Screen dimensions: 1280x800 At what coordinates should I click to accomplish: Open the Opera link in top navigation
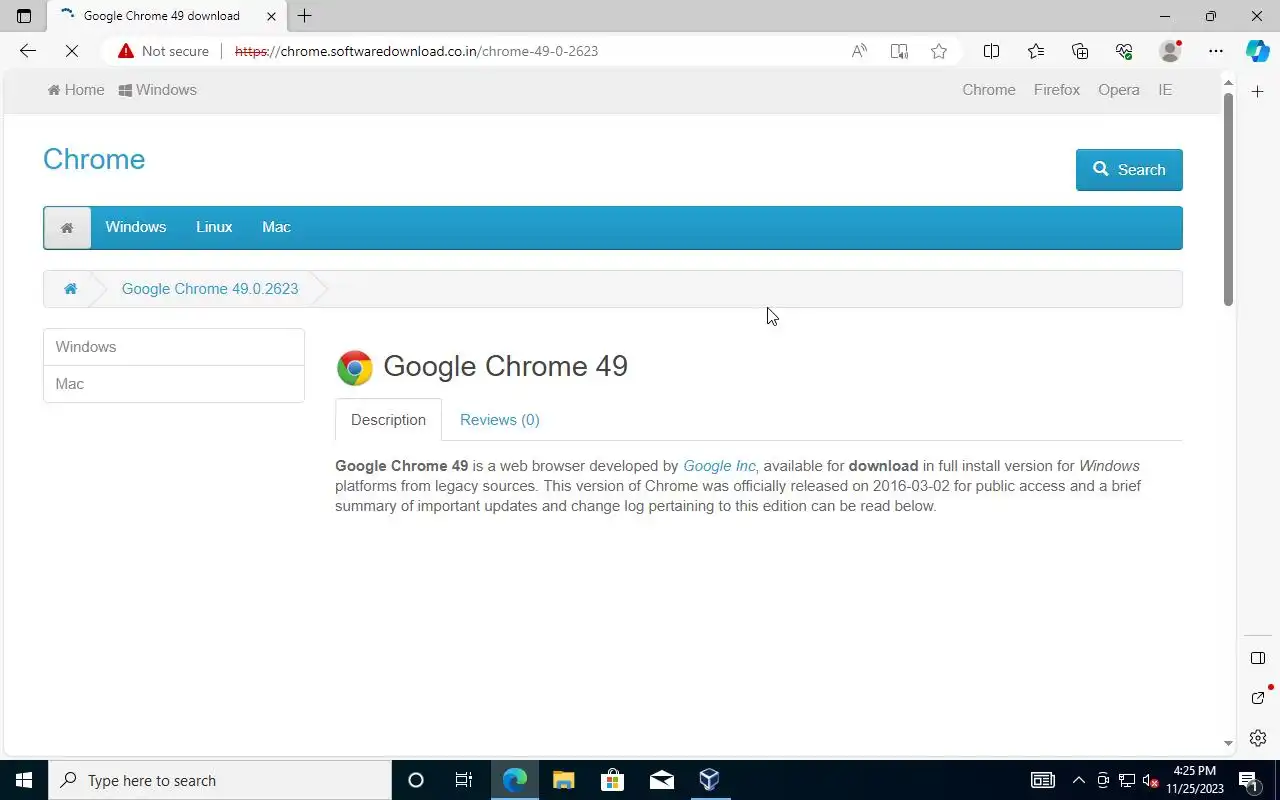click(x=1119, y=90)
